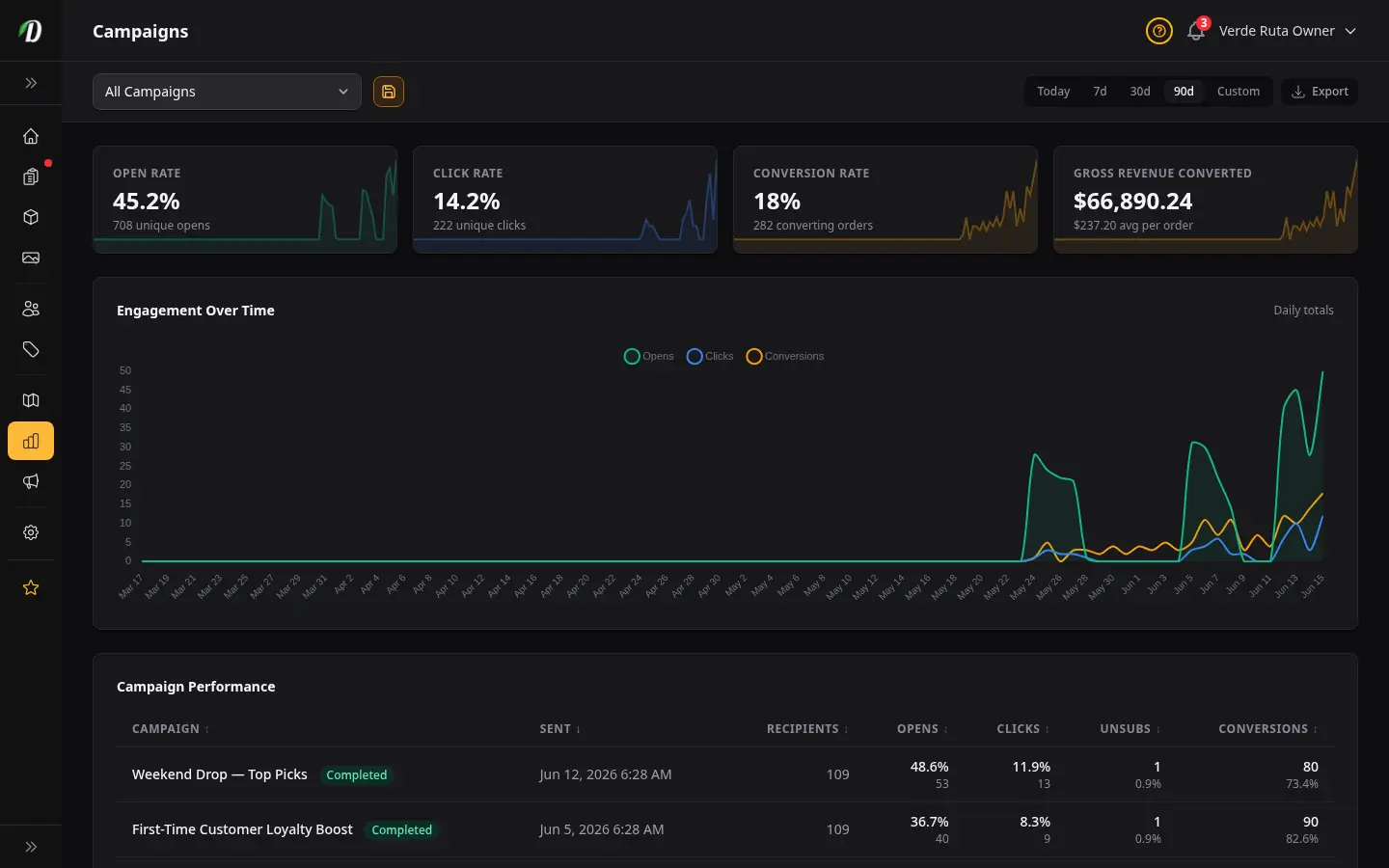The width and height of the screenshot is (1389, 868).
Task: Select the highlighted analytics bar-chart icon
Action: [x=31, y=441]
